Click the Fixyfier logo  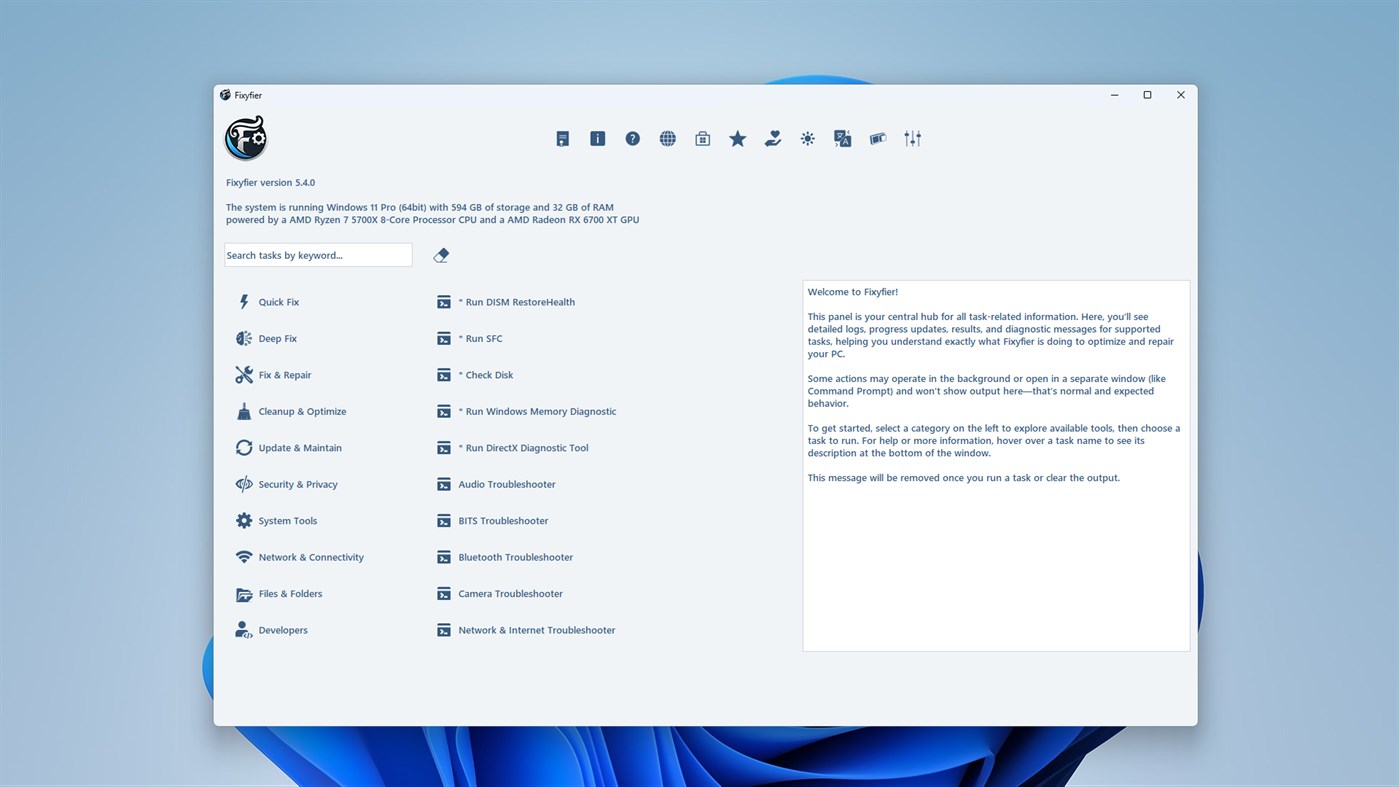[x=246, y=138]
